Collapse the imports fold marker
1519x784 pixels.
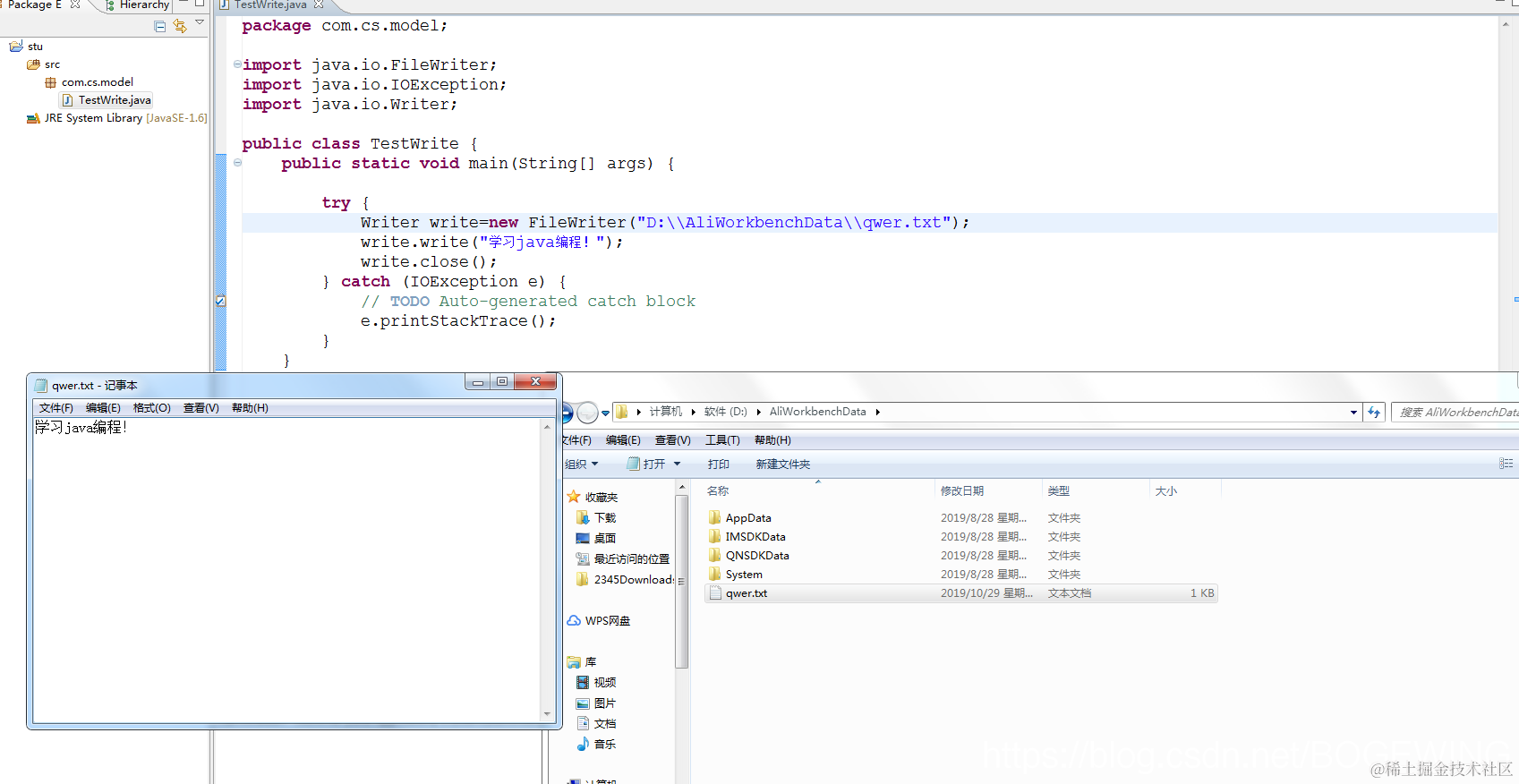(237, 64)
